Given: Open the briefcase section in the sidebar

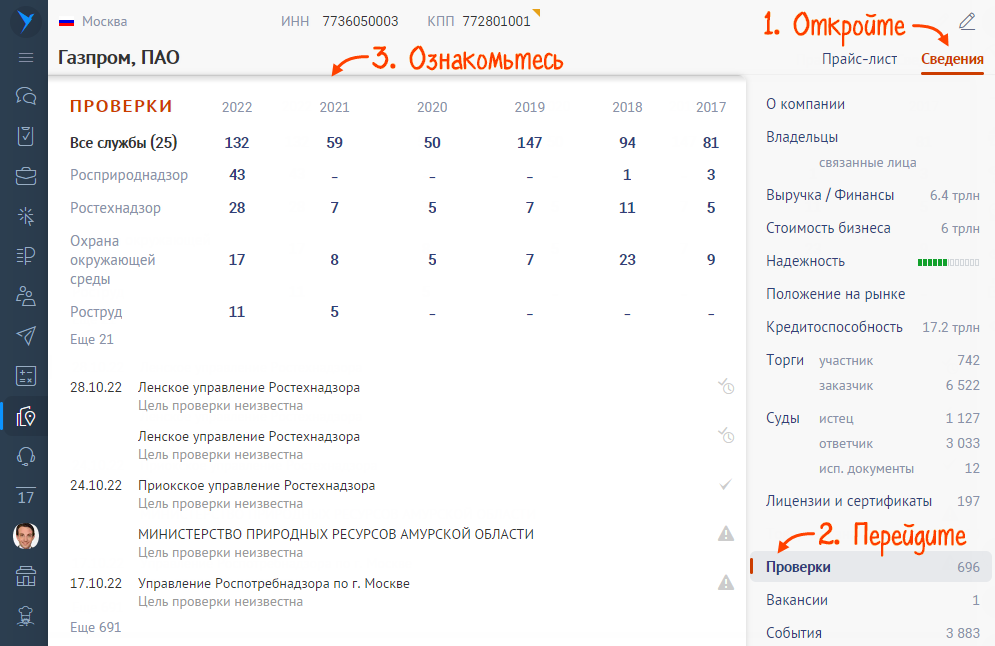Looking at the screenshot, I should (x=25, y=176).
